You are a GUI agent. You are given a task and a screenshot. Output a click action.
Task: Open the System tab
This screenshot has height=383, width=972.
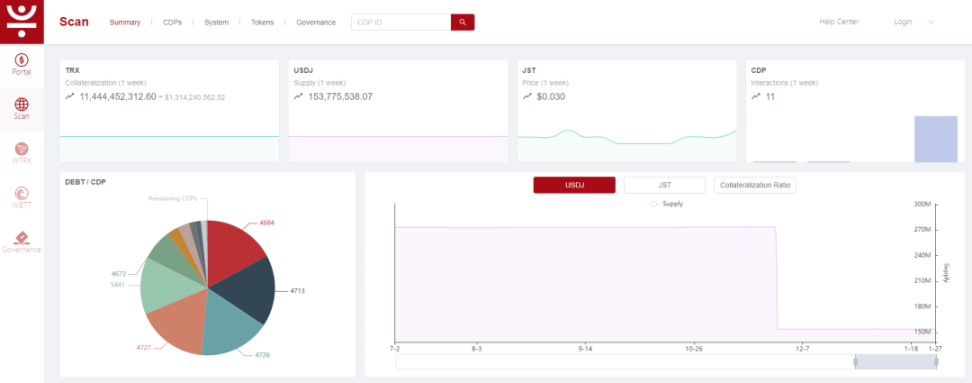[216, 22]
